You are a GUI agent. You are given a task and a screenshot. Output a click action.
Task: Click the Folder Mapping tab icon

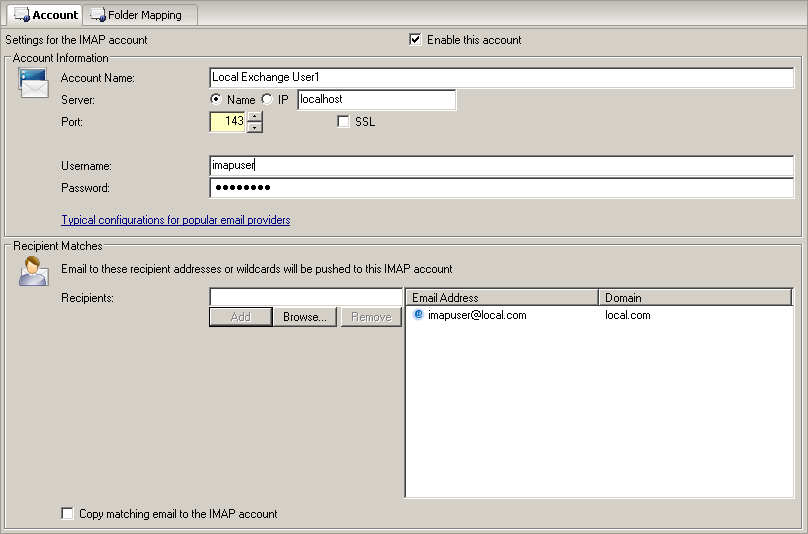[x=98, y=15]
